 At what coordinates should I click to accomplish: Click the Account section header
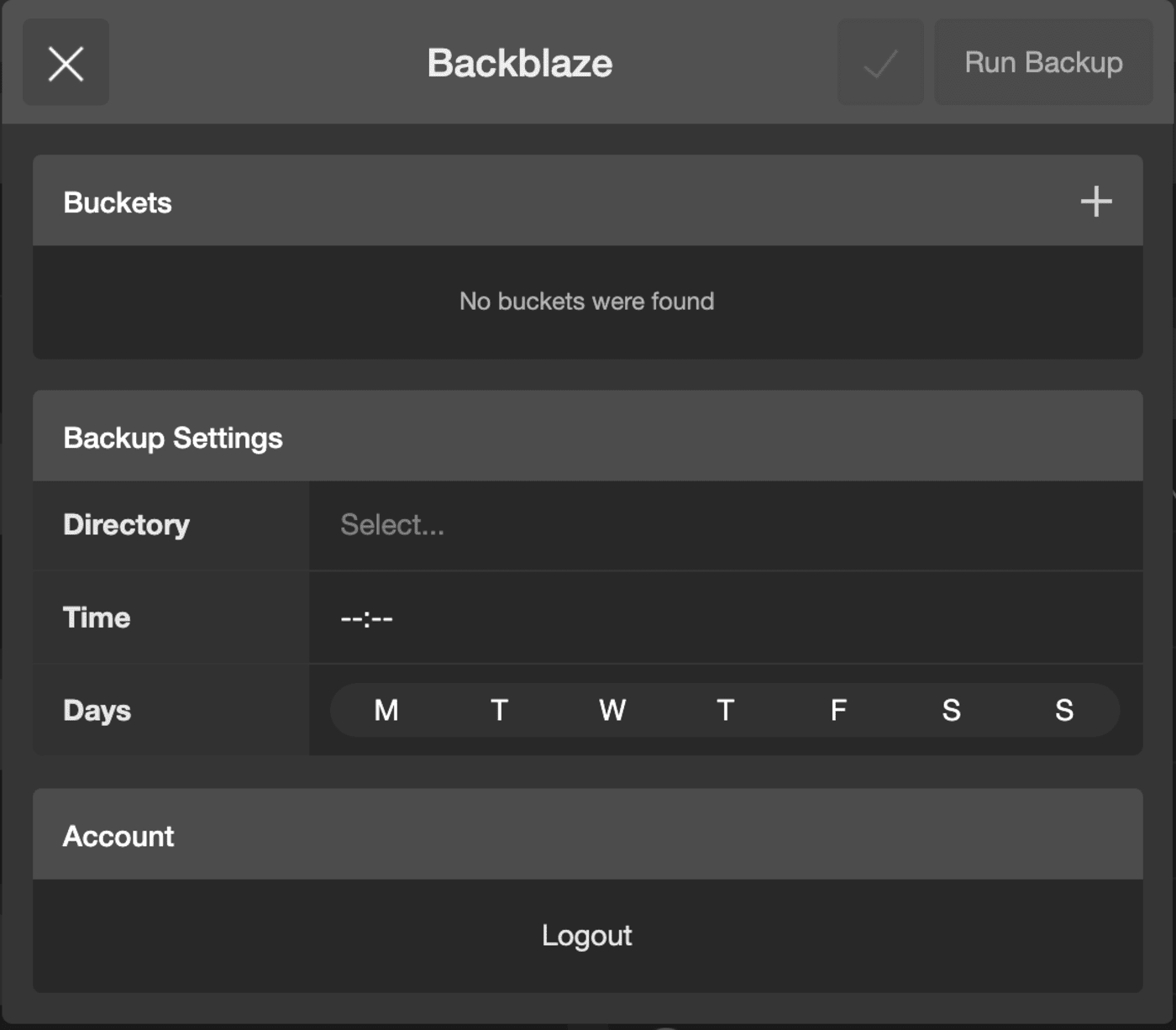(x=118, y=834)
